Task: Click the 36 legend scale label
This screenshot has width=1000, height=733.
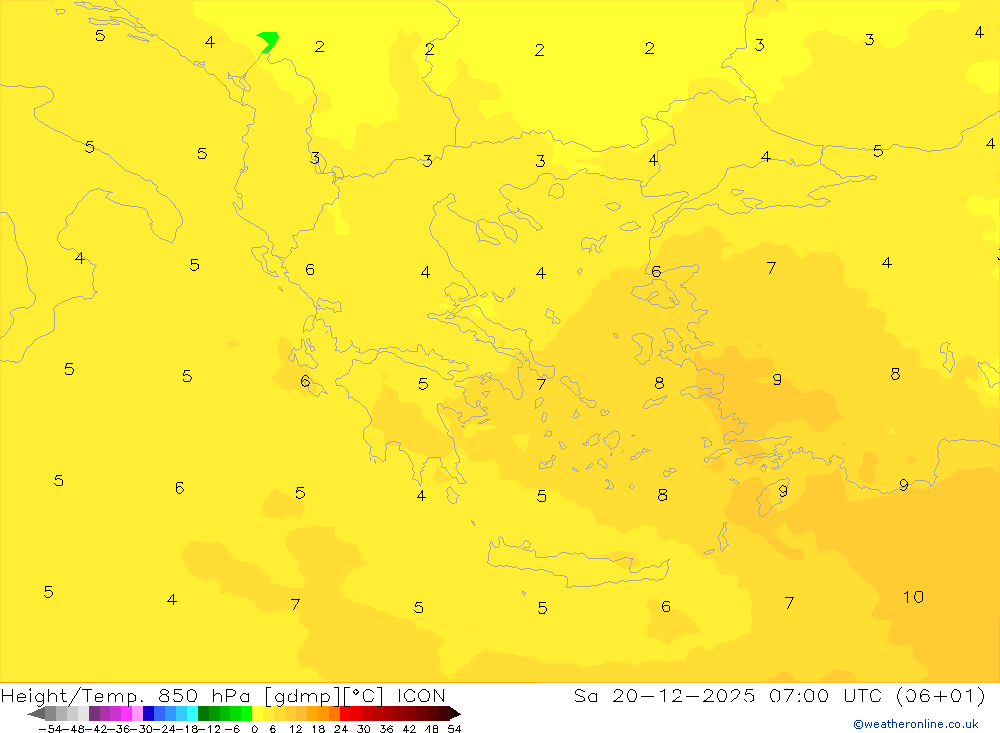Action: [x=386, y=729]
